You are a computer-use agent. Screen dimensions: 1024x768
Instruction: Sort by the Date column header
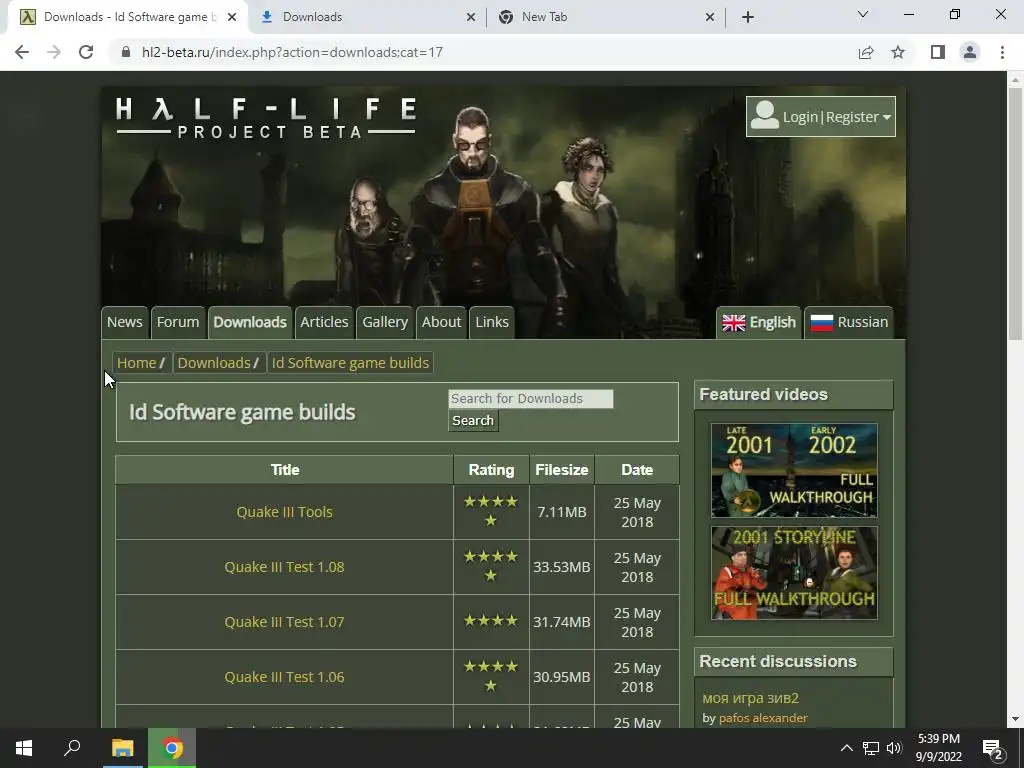click(637, 470)
